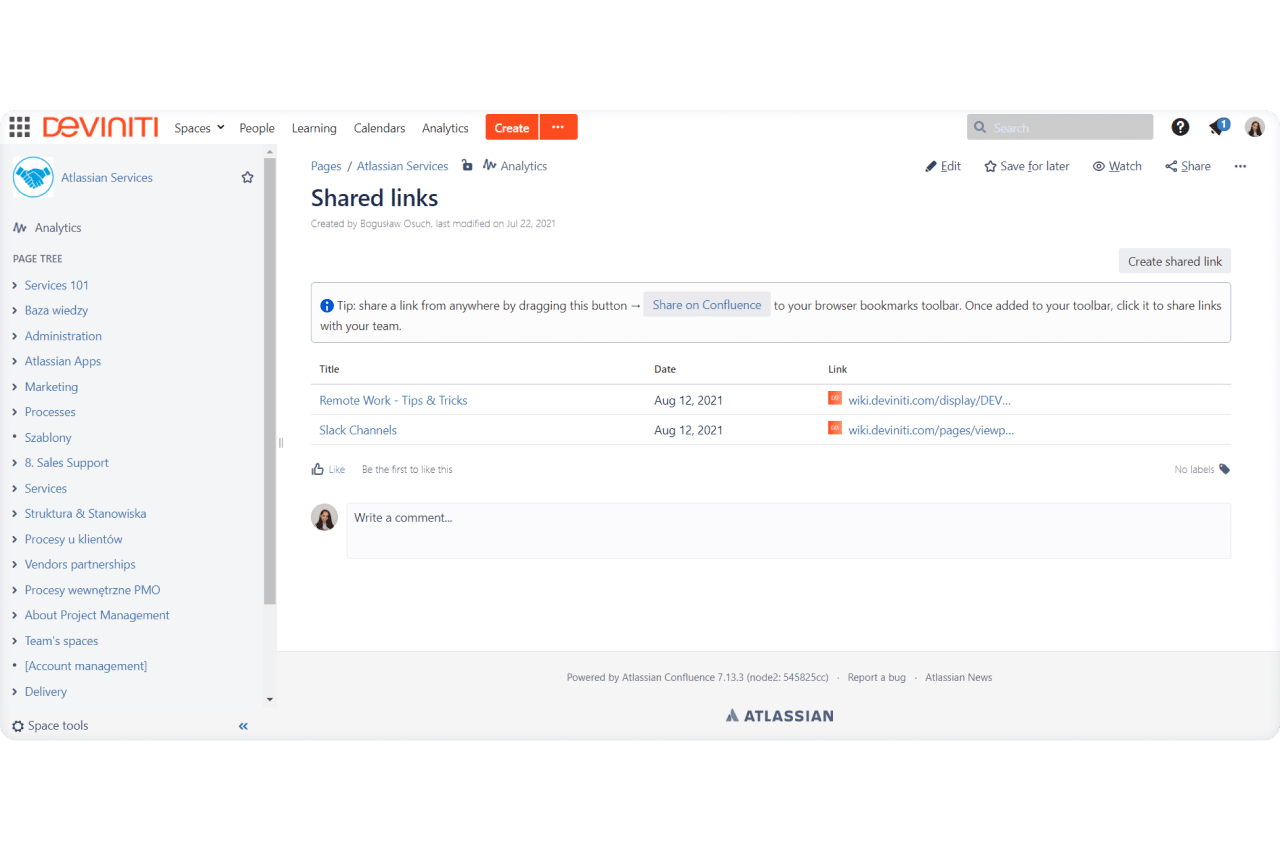
Task: Expand the Services 101 tree item
Action: pyautogui.click(x=13, y=285)
